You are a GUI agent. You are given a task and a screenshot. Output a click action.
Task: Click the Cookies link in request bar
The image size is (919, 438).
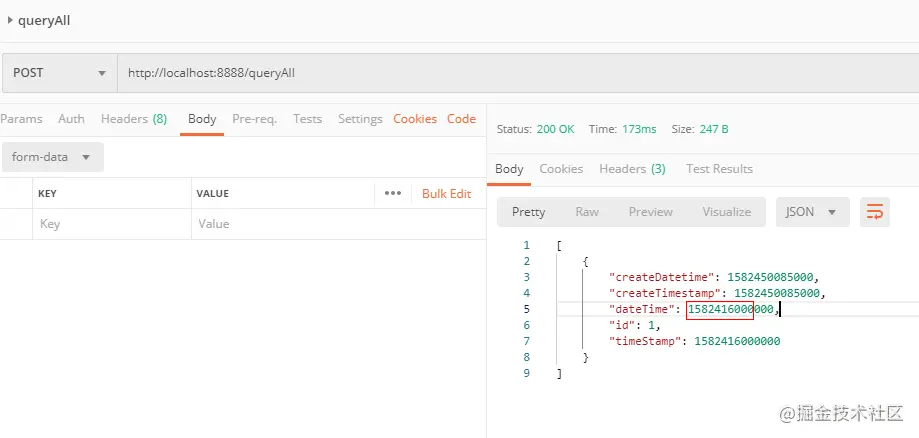point(415,119)
